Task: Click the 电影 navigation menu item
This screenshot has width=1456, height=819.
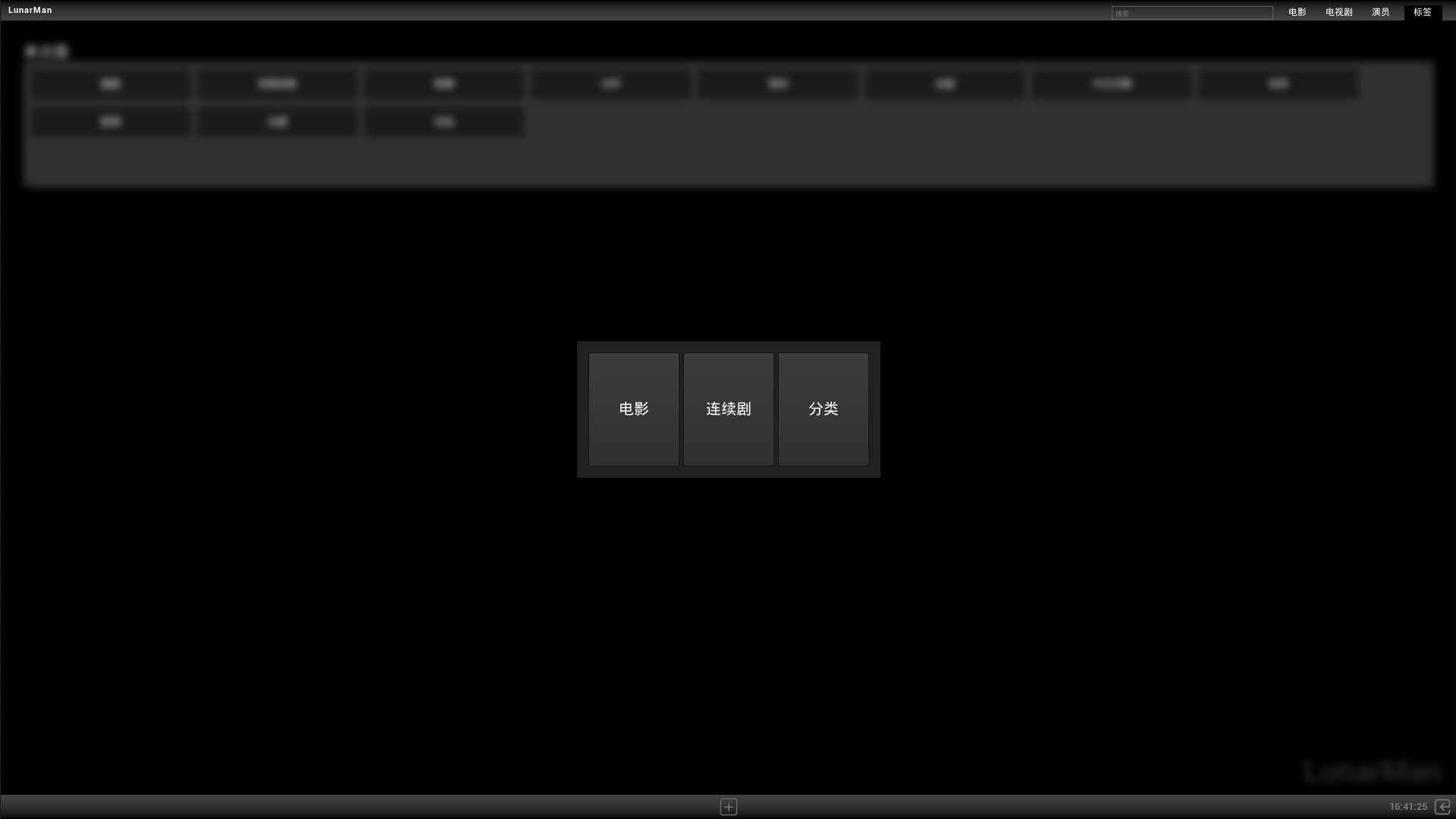Action: coord(1297,11)
